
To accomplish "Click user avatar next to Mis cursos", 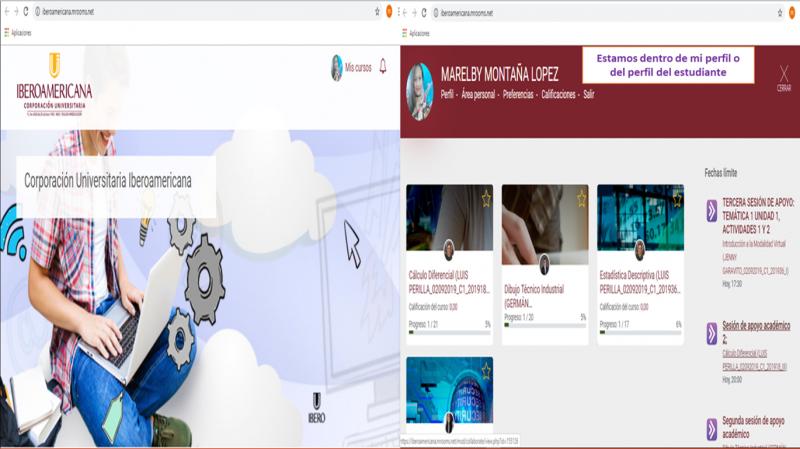I will tap(337, 68).
